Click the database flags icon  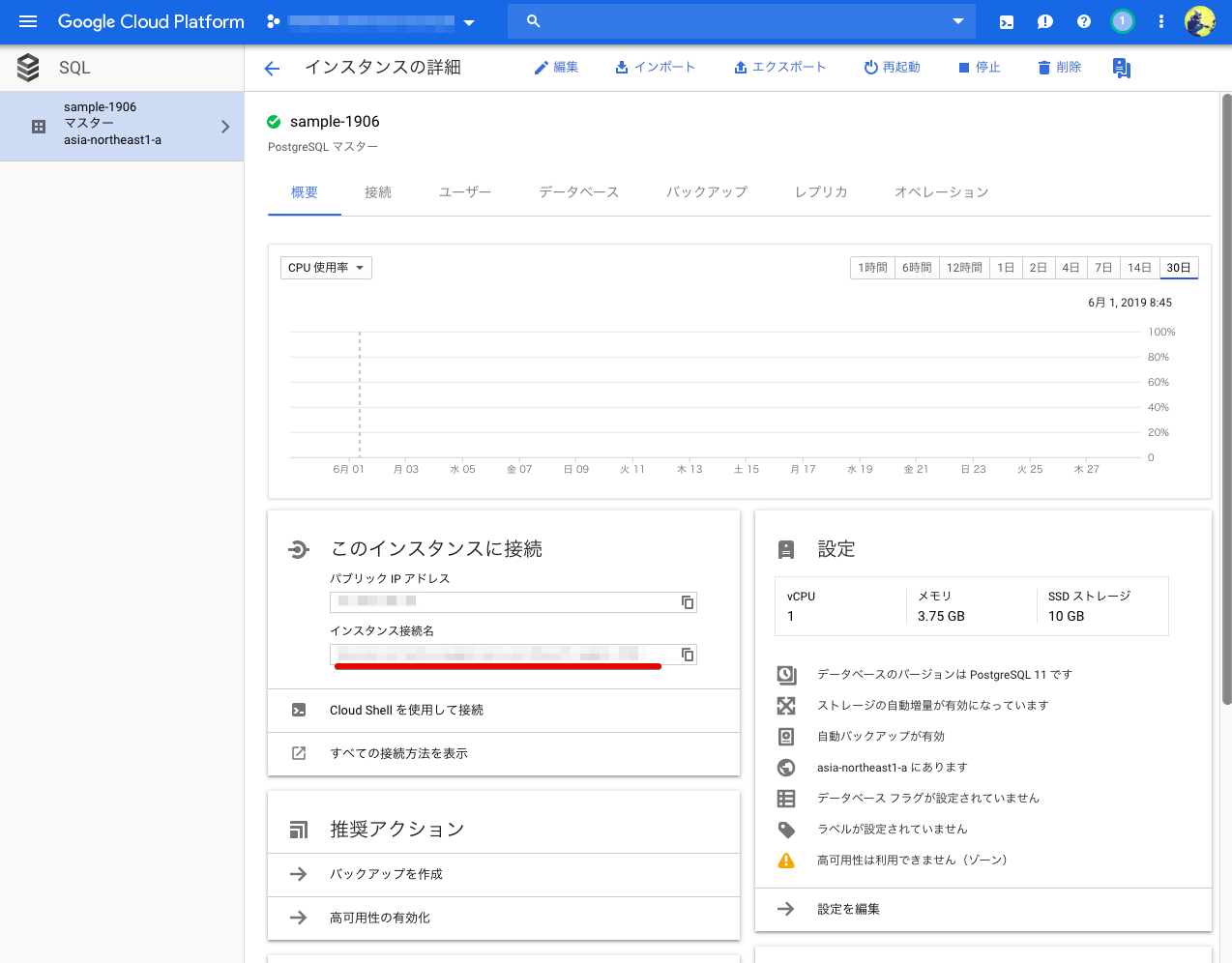786,799
